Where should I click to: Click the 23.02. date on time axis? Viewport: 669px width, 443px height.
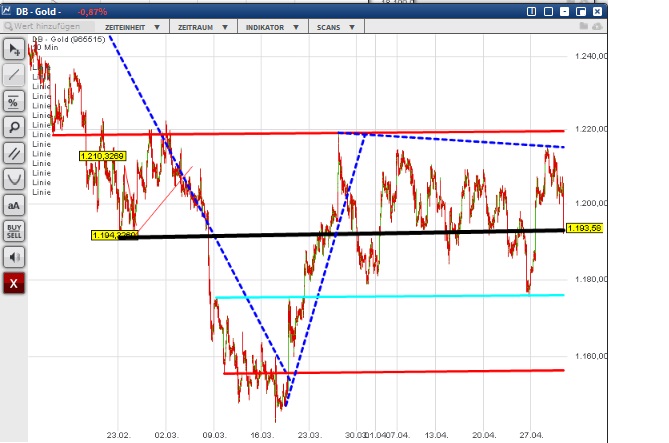119,435
